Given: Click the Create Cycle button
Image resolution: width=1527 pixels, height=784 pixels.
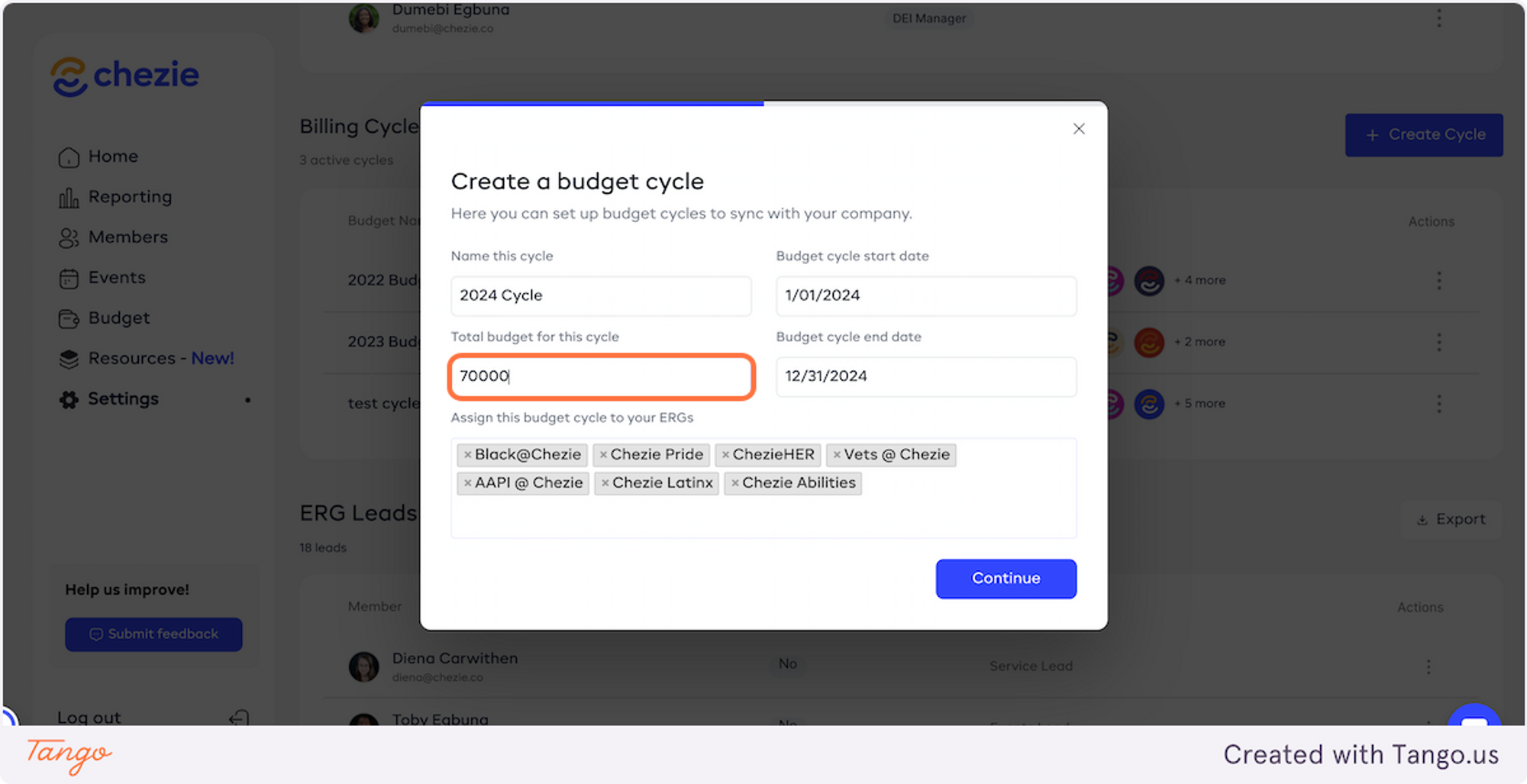Looking at the screenshot, I should tap(1423, 135).
